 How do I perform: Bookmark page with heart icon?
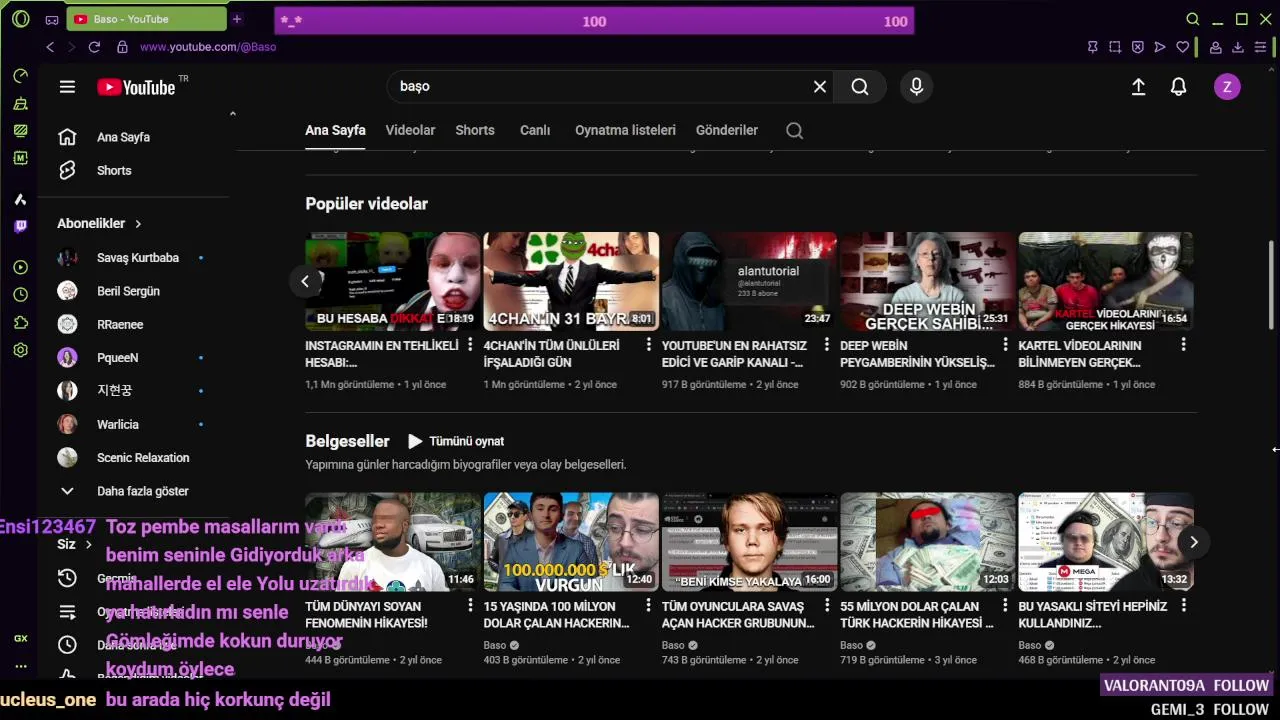coord(1183,47)
